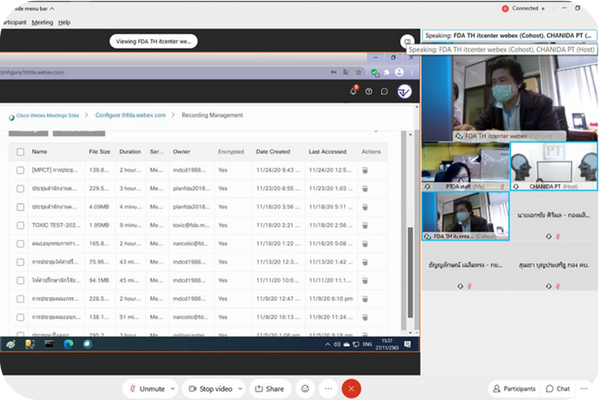The height and width of the screenshot is (400, 600).
Task: End meeting with red X button
Action: tap(351, 389)
